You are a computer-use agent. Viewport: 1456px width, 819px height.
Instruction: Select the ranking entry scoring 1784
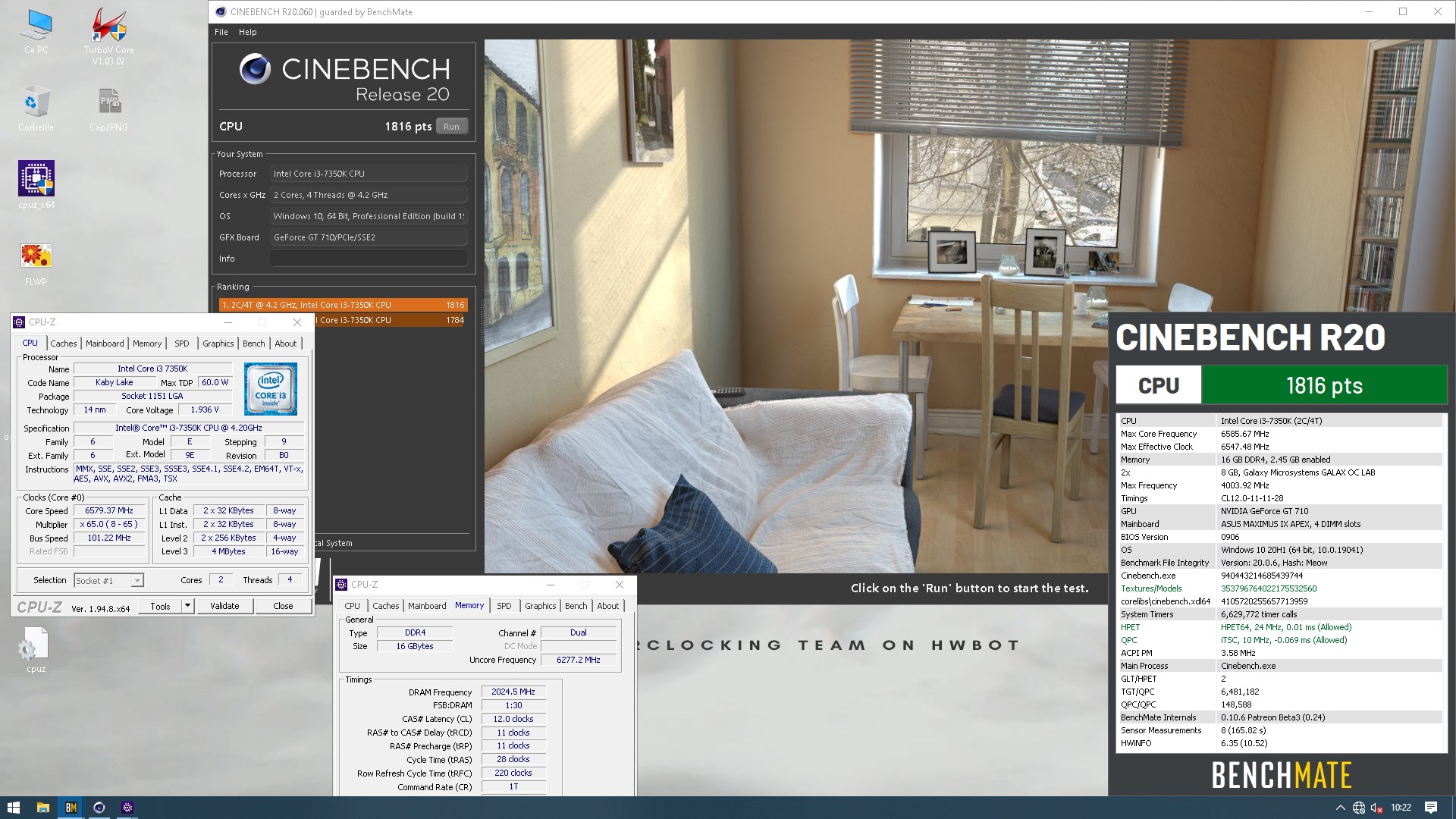click(x=391, y=320)
